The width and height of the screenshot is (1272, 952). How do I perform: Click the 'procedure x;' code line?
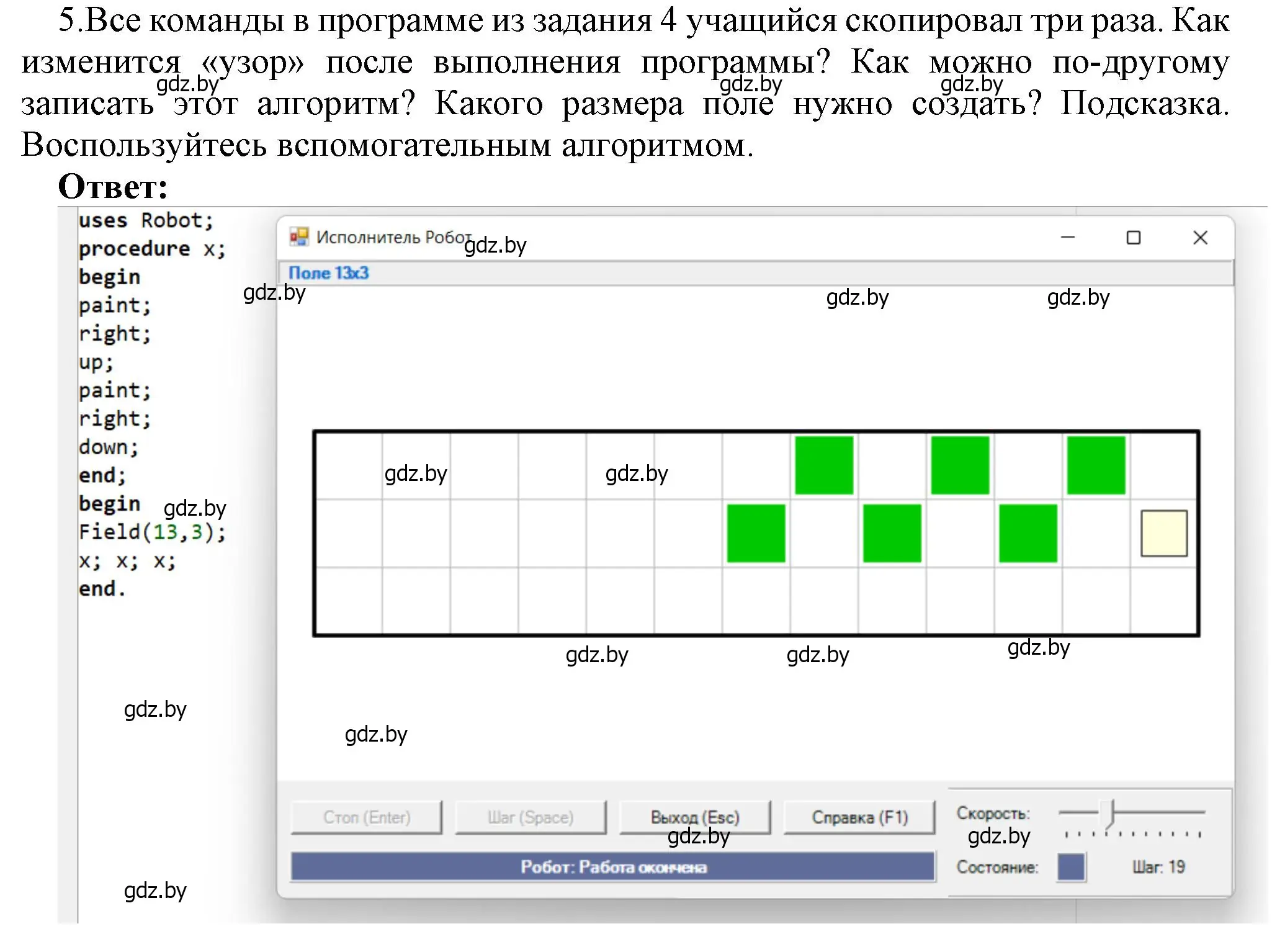coord(152,249)
